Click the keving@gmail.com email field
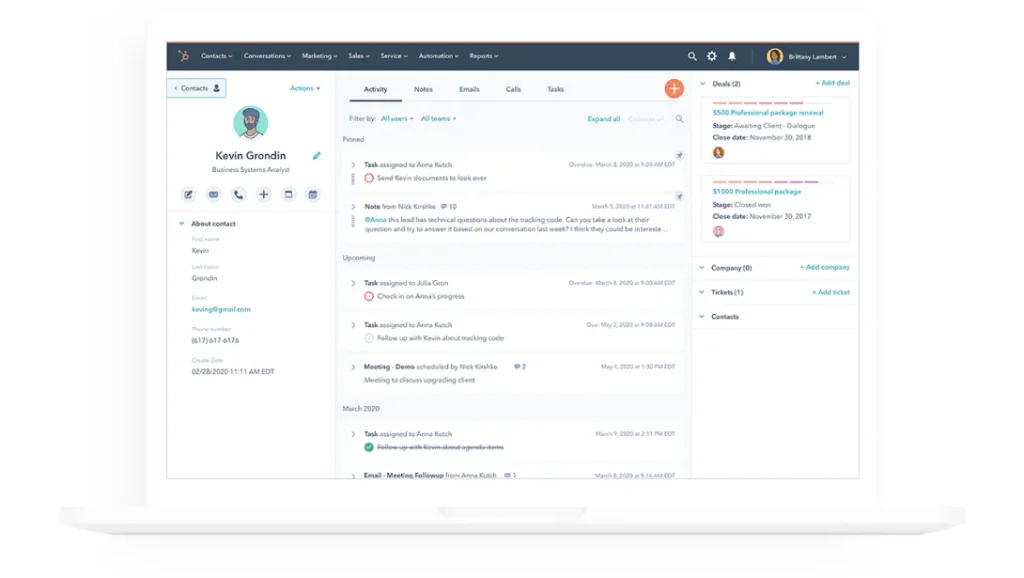1024x578 pixels. pos(221,309)
